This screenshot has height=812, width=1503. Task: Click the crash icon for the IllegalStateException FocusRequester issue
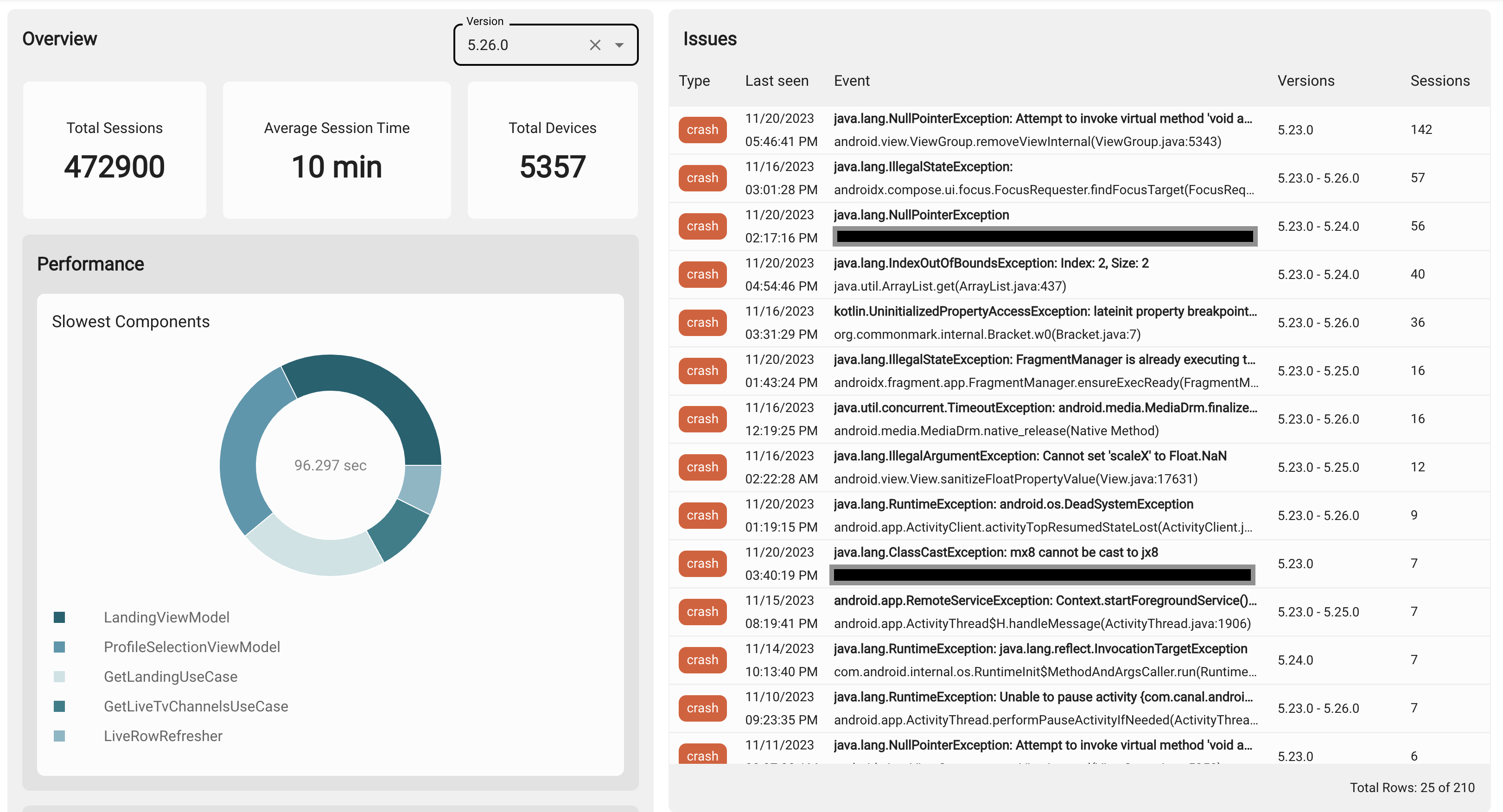[702, 178]
